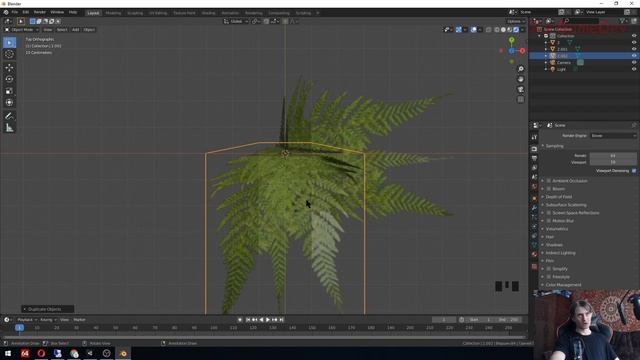Click the viewport zoom magnifier icon

pyautogui.click(x=520, y=69)
